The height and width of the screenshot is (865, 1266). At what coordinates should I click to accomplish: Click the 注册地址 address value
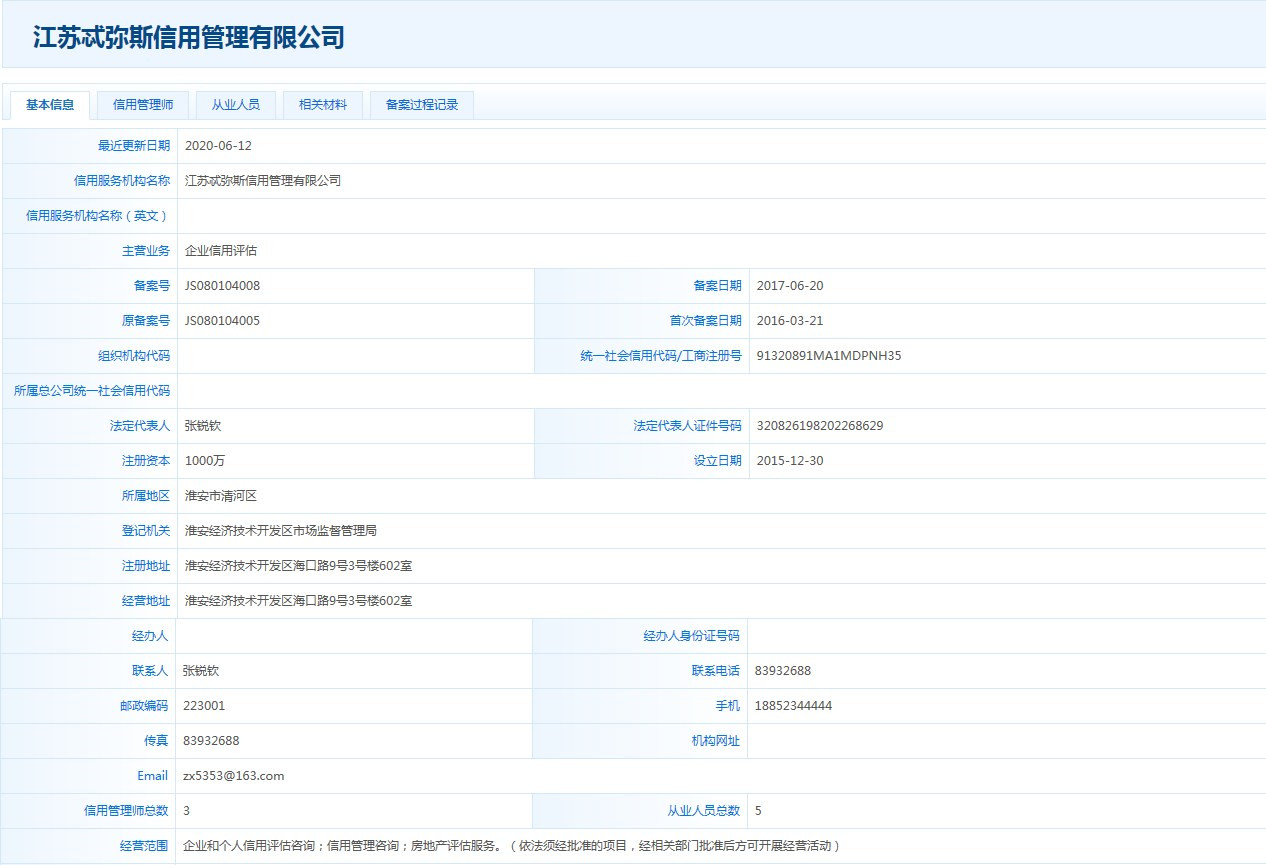[299, 566]
